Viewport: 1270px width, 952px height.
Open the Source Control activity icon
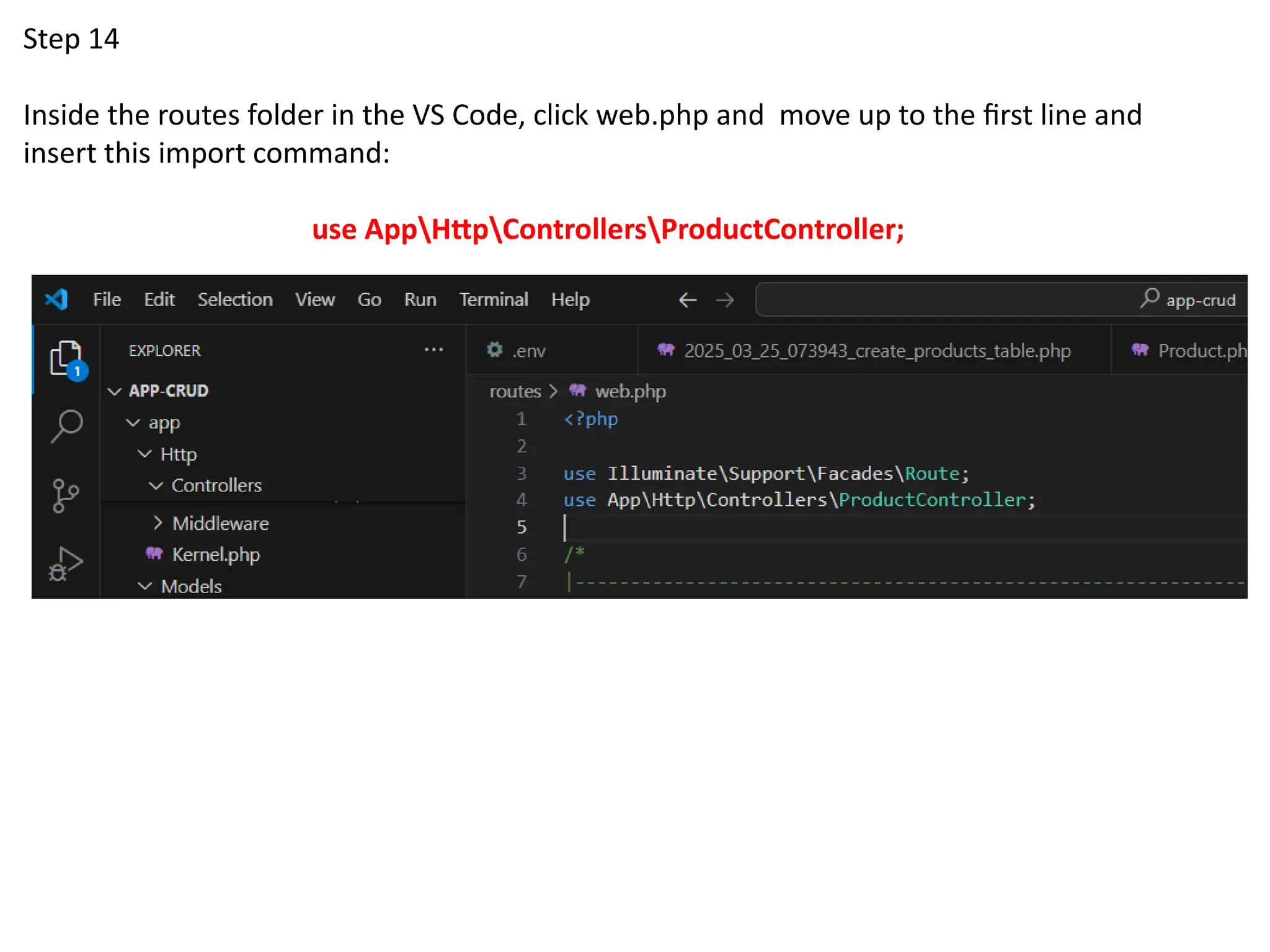click(x=66, y=496)
